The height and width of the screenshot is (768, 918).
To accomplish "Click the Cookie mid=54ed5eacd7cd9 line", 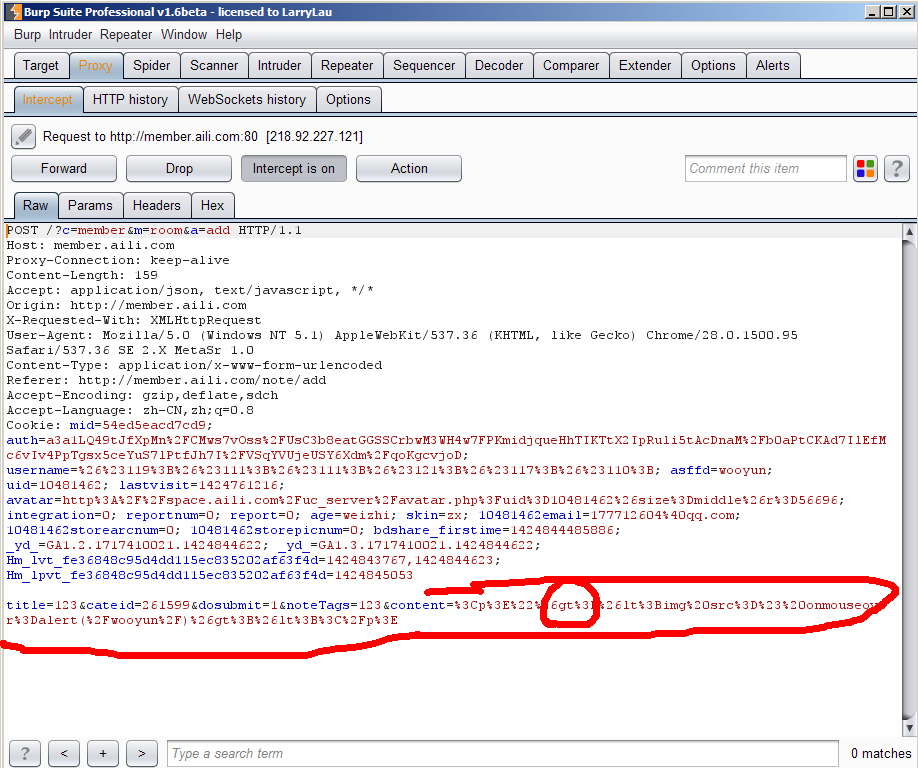I will (x=109, y=425).
